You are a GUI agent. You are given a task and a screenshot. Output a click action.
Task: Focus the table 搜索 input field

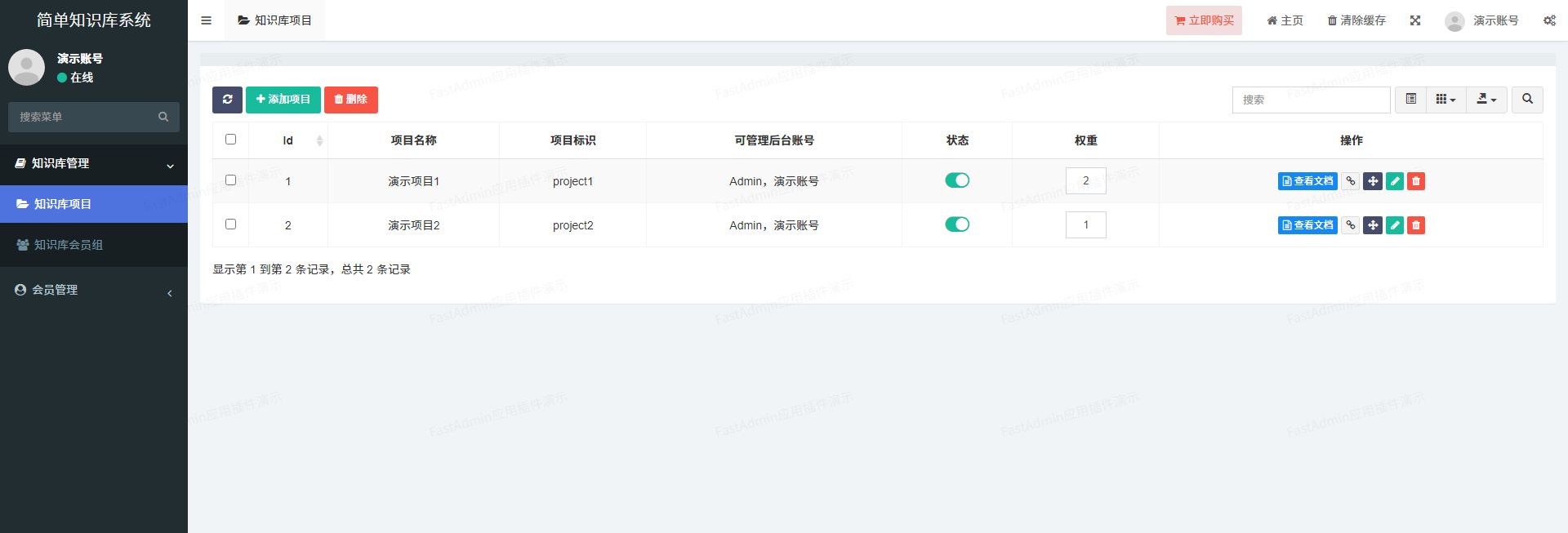[1311, 100]
